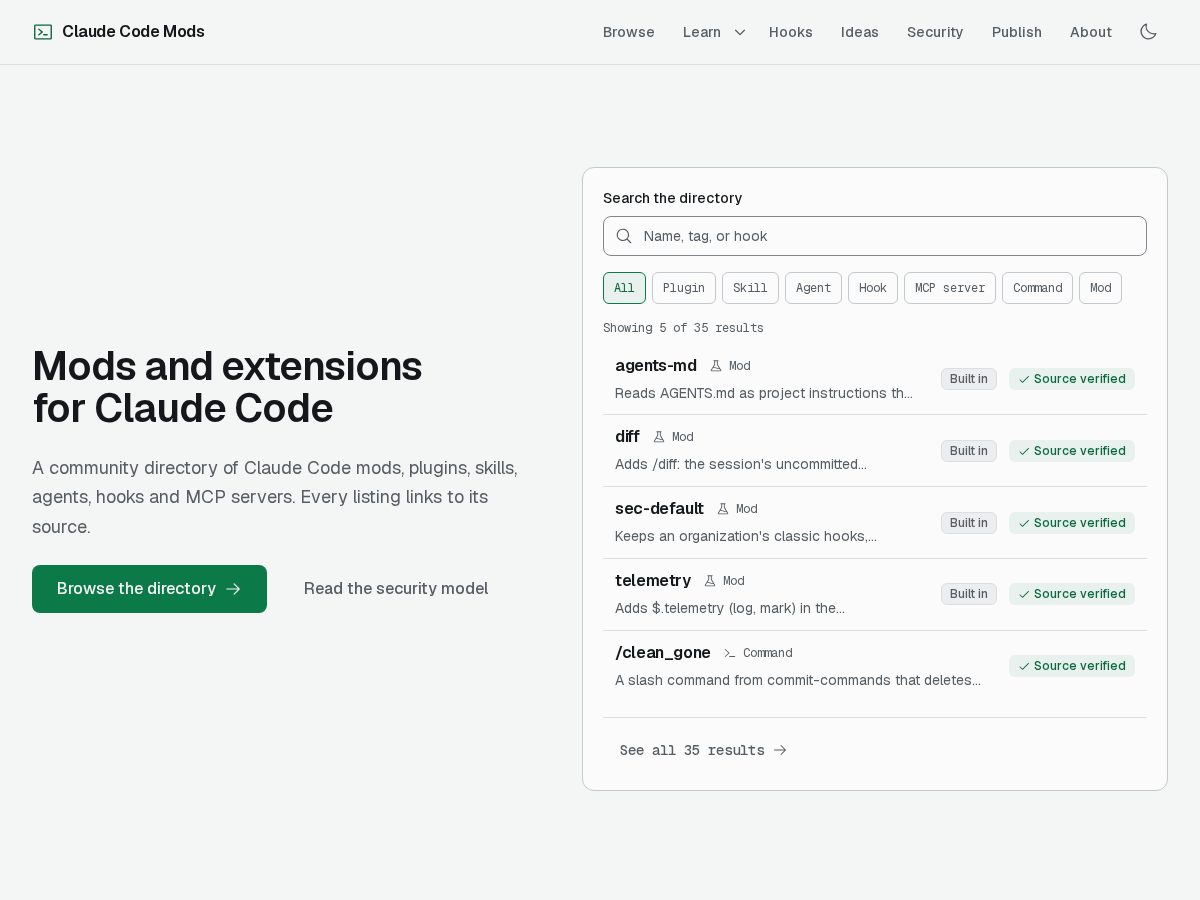Filter results by MCP server
The width and height of the screenshot is (1200, 900).
tap(950, 288)
